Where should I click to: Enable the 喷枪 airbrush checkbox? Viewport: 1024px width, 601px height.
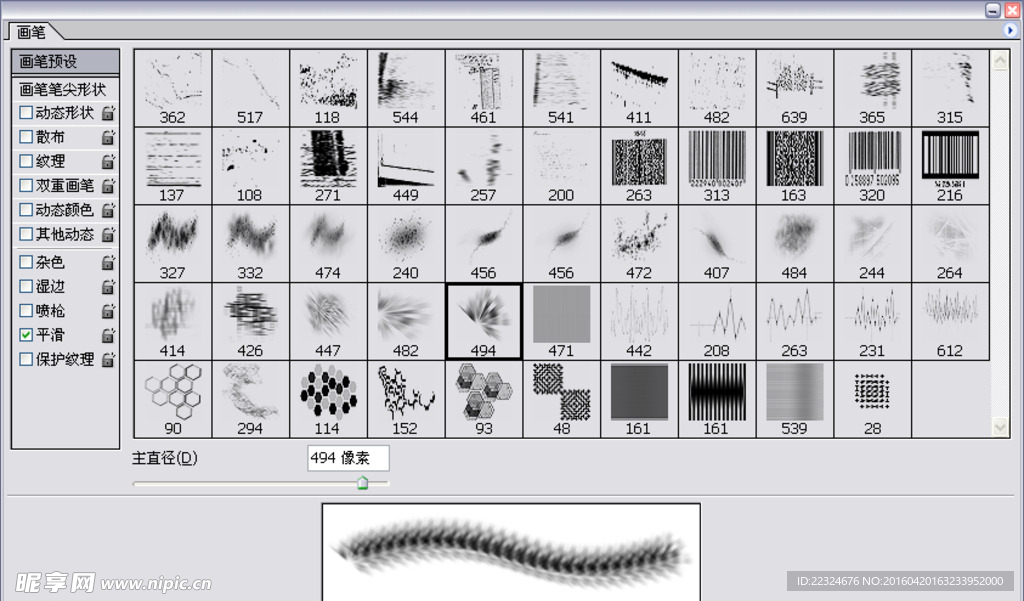pyautogui.click(x=26, y=310)
